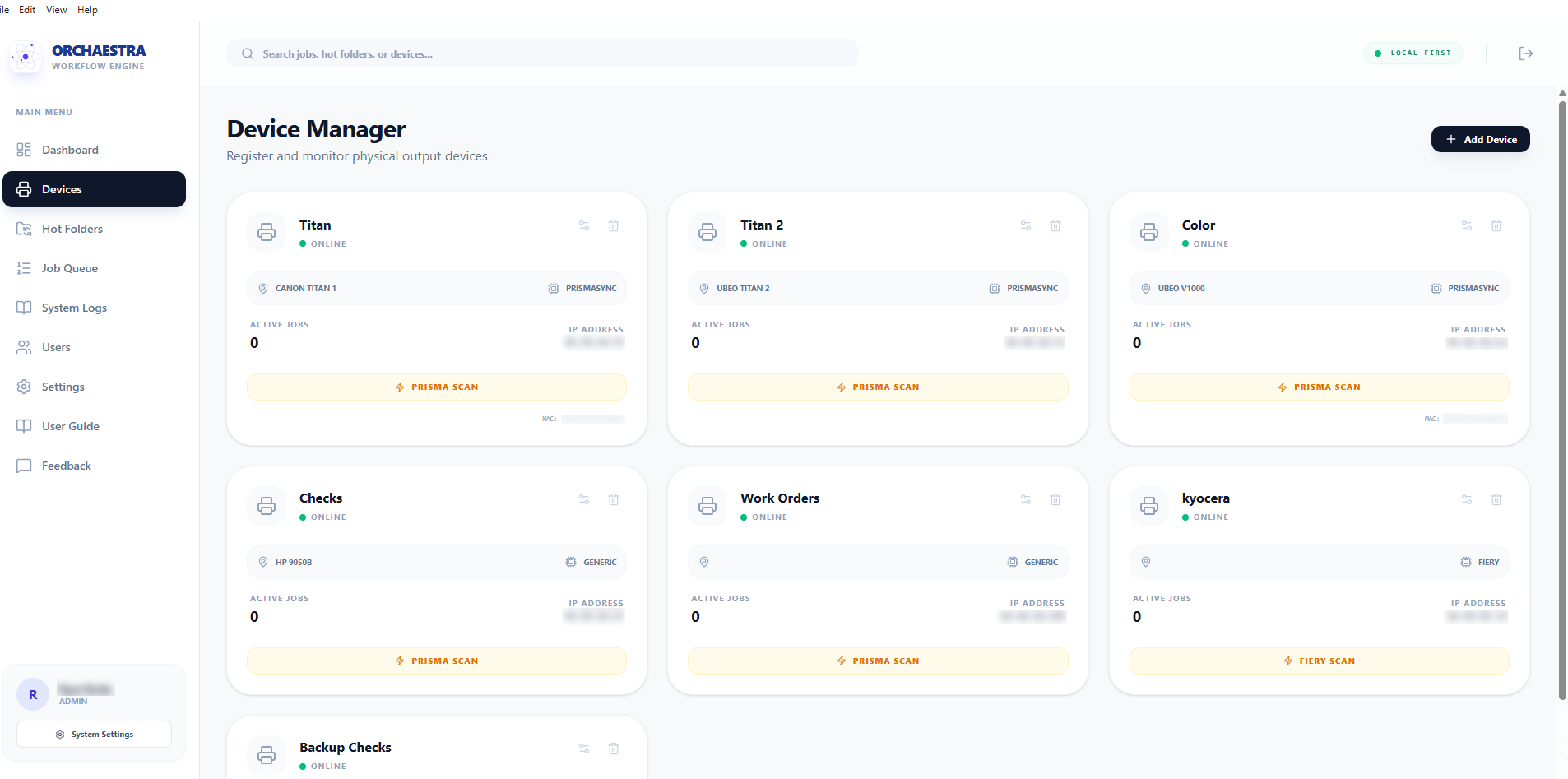This screenshot has height=779, width=1568.
Task: Click the Add Device button
Action: [x=1481, y=139]
